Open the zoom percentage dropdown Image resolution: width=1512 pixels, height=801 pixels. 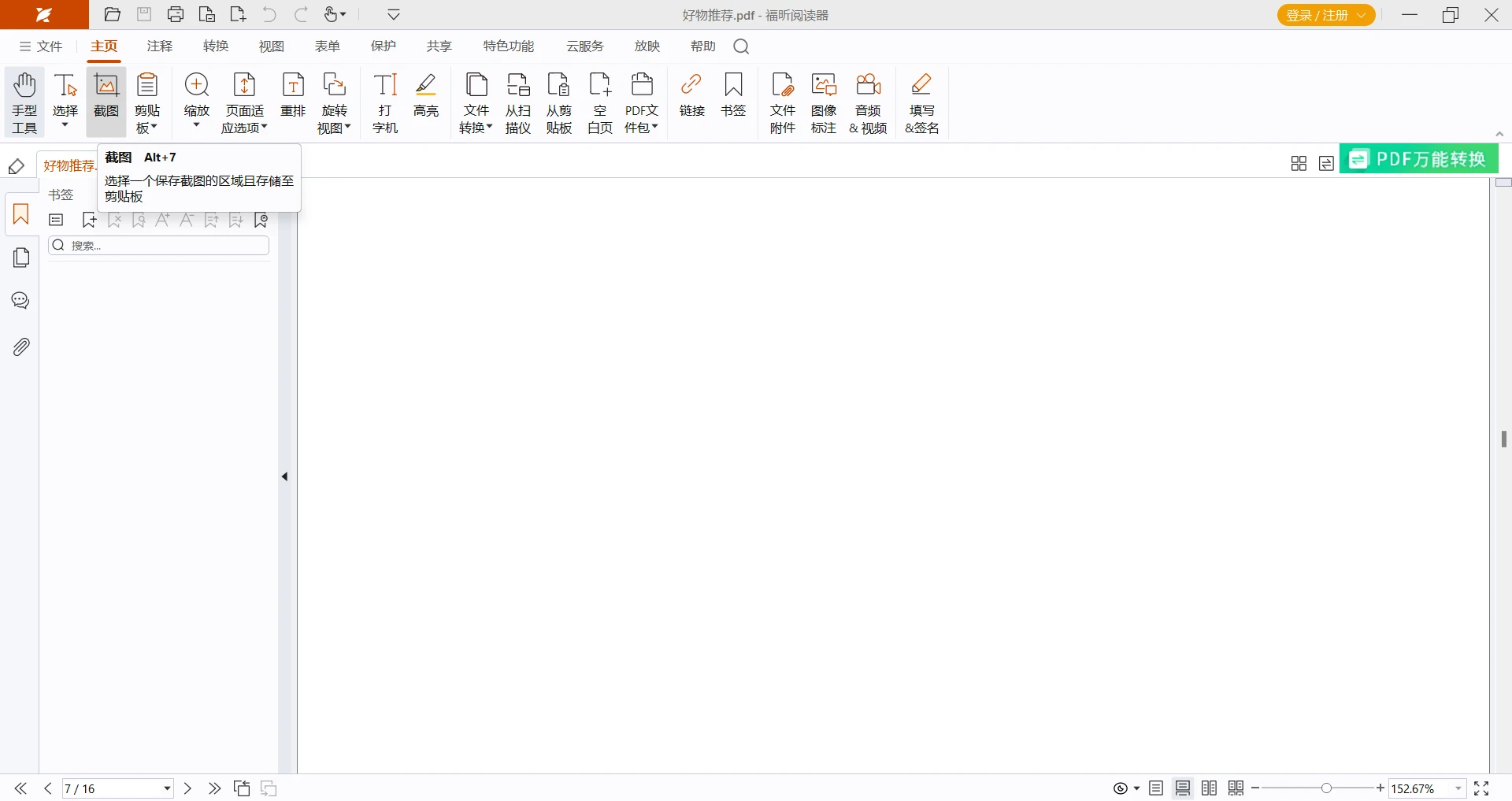[1458, 788]
